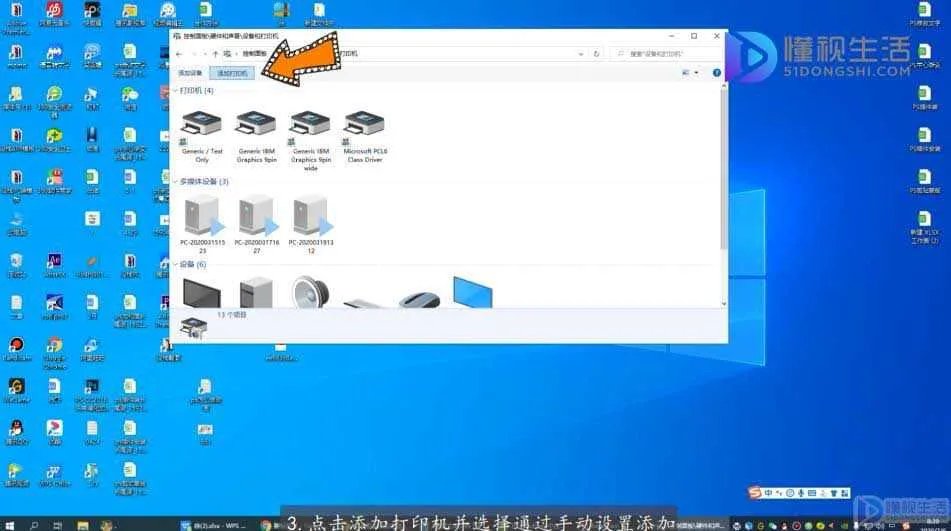
Task: Select media device PC-2020031716
Action: point(257,224)
